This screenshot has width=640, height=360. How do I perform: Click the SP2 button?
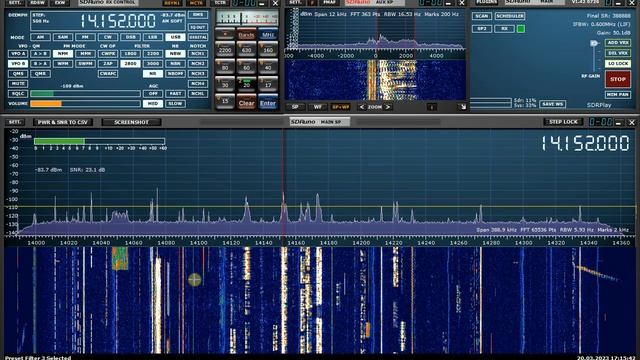[x=482, y=29]
